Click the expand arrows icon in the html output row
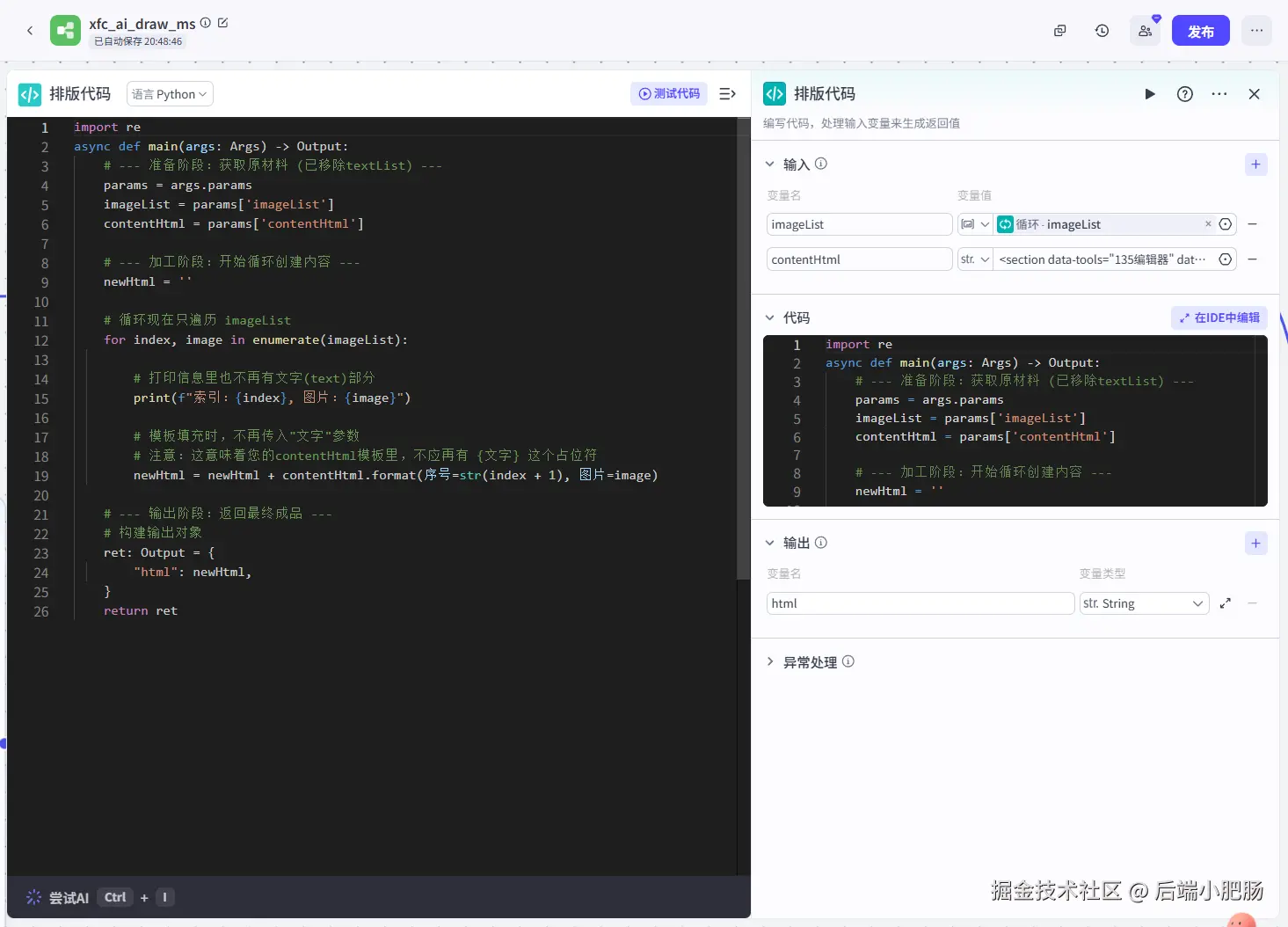 click(1226, 603)
